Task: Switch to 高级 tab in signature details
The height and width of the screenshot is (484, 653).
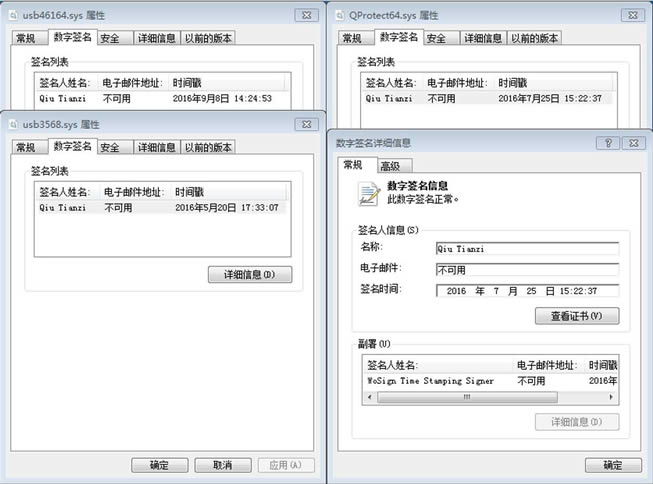Action: coord(390,166)
